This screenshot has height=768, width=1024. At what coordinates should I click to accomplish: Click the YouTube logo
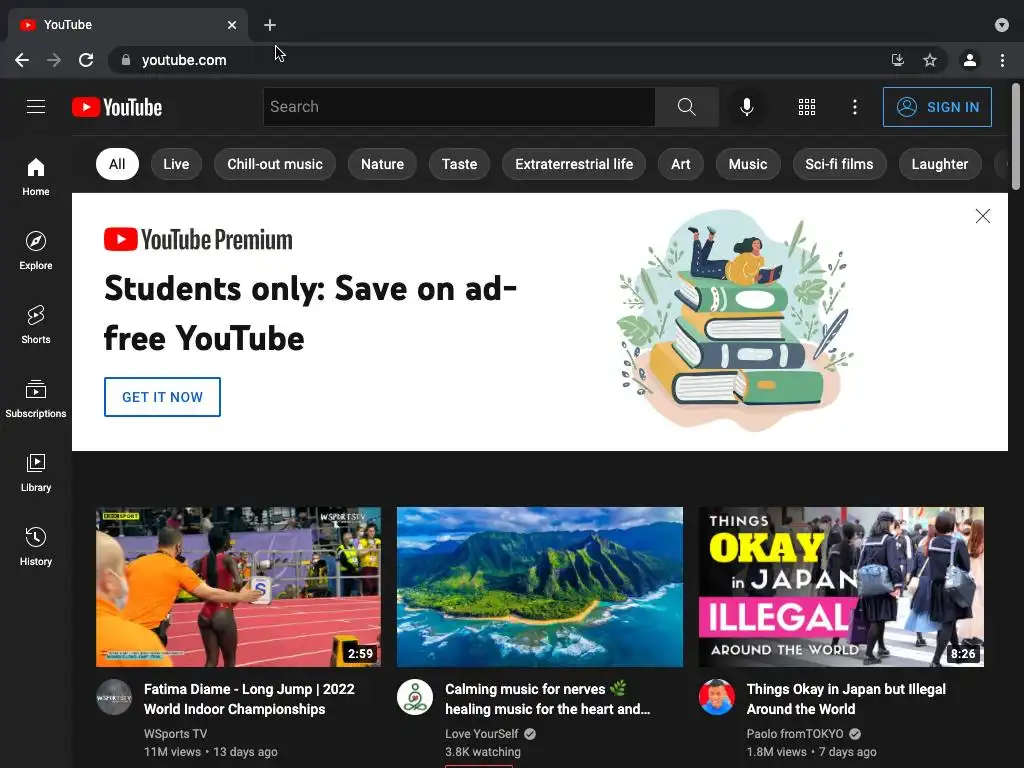pos(117,107)
